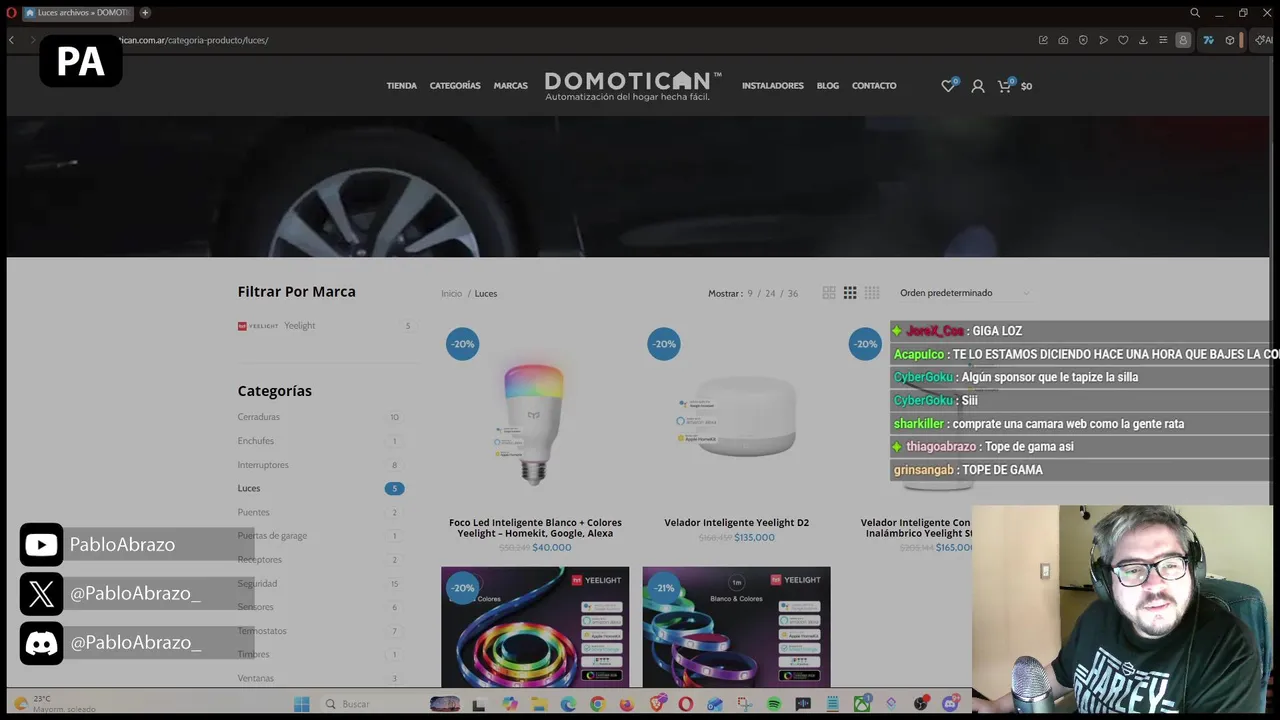The width and height of the screenshot is (1280, 720).
Task: Open the Orden predeterminado sort dropdown
Action: [964, 293]
